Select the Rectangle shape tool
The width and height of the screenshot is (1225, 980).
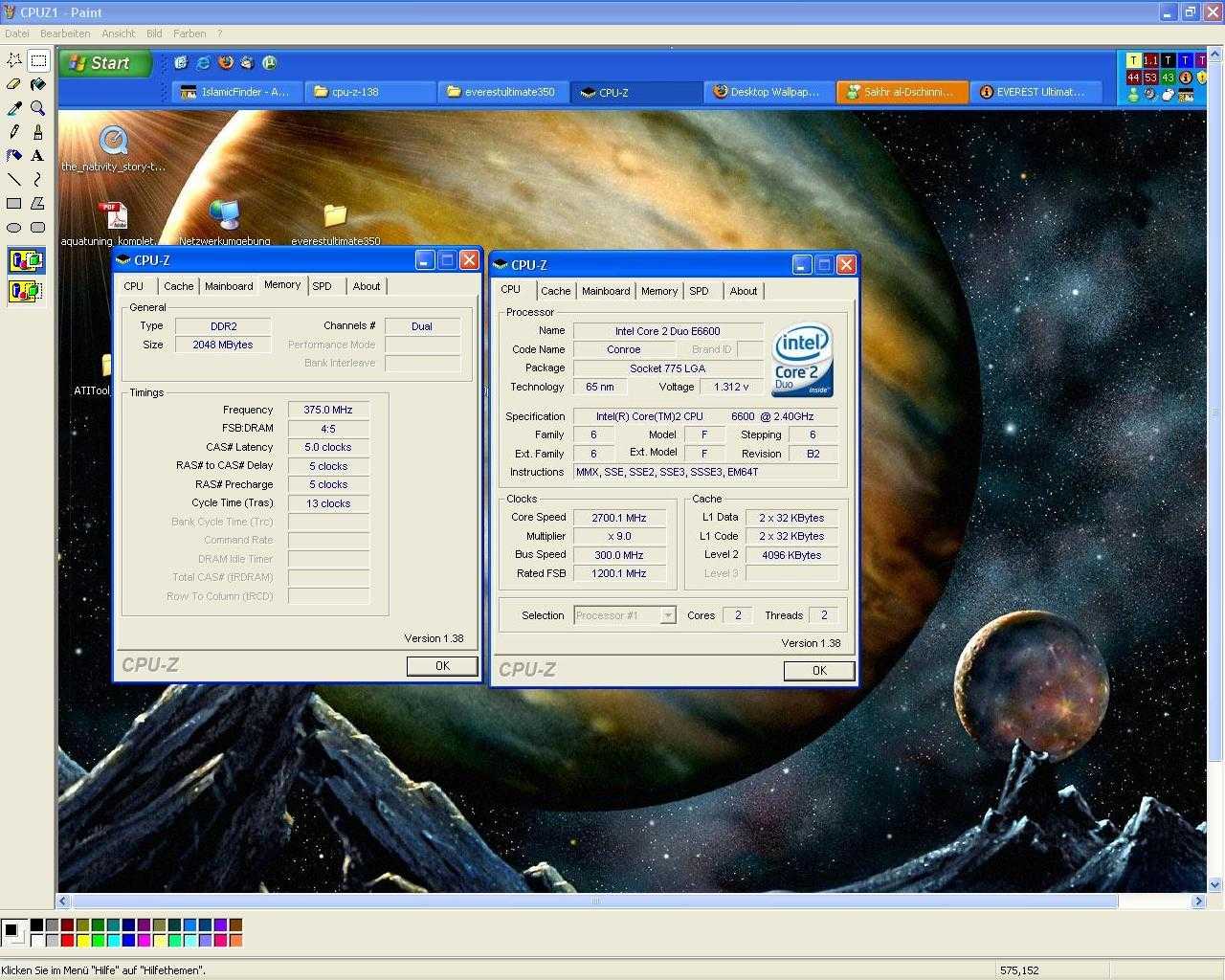click(x=14, y=203)
